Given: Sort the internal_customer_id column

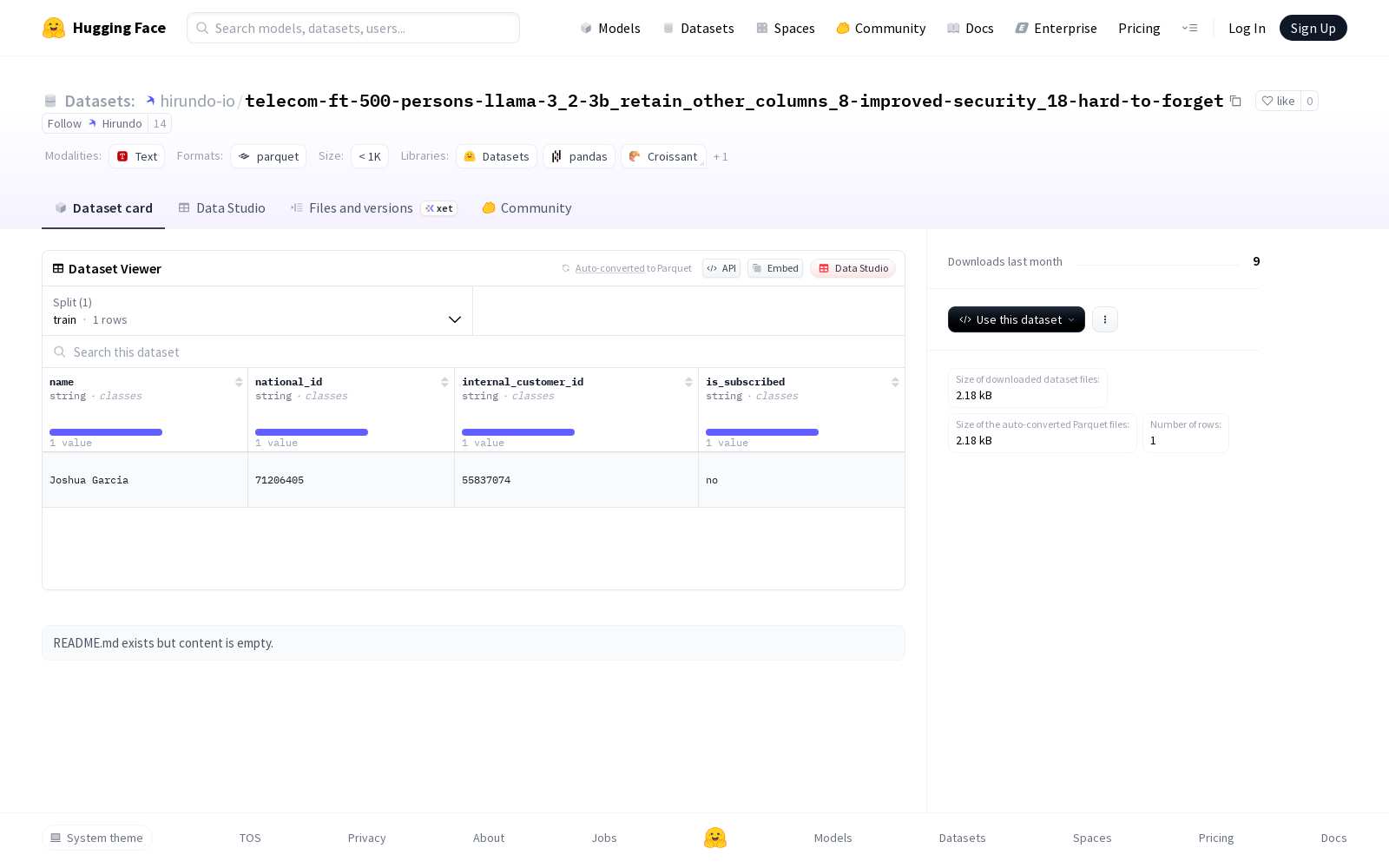Looking at the screenshot, I should 688,382.
